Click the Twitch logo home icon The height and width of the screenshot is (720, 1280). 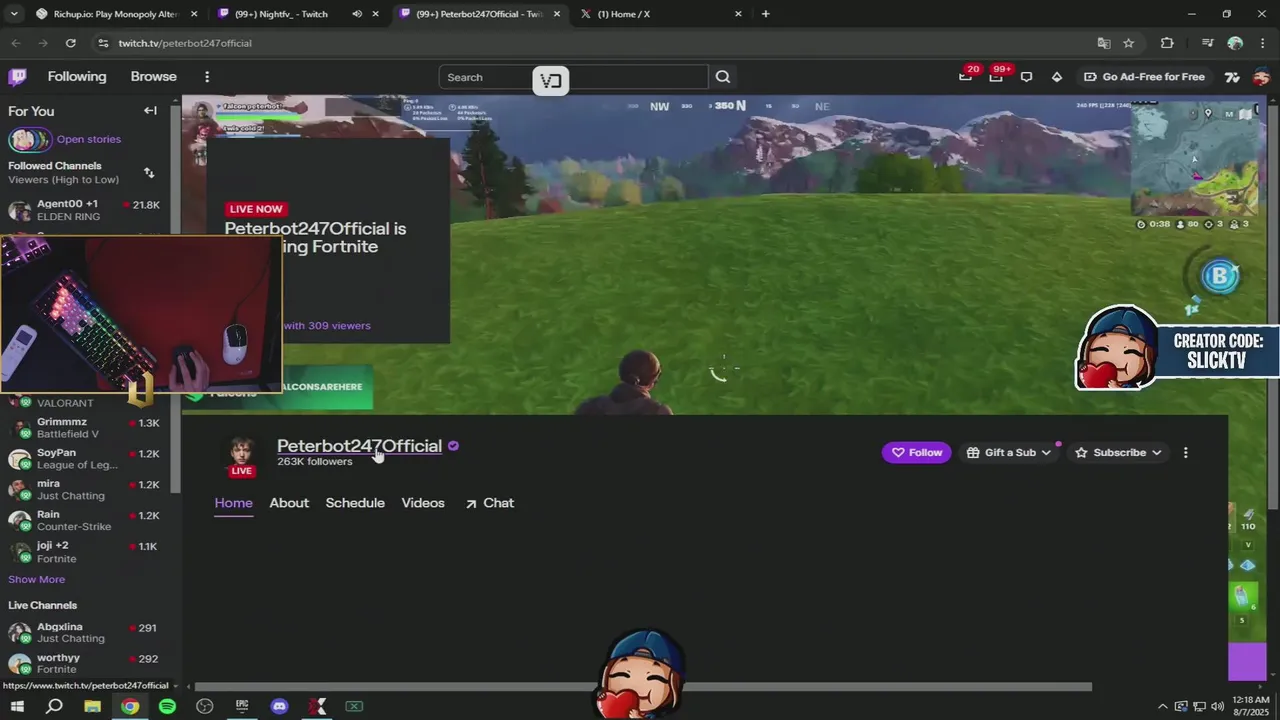click(17, 77)
